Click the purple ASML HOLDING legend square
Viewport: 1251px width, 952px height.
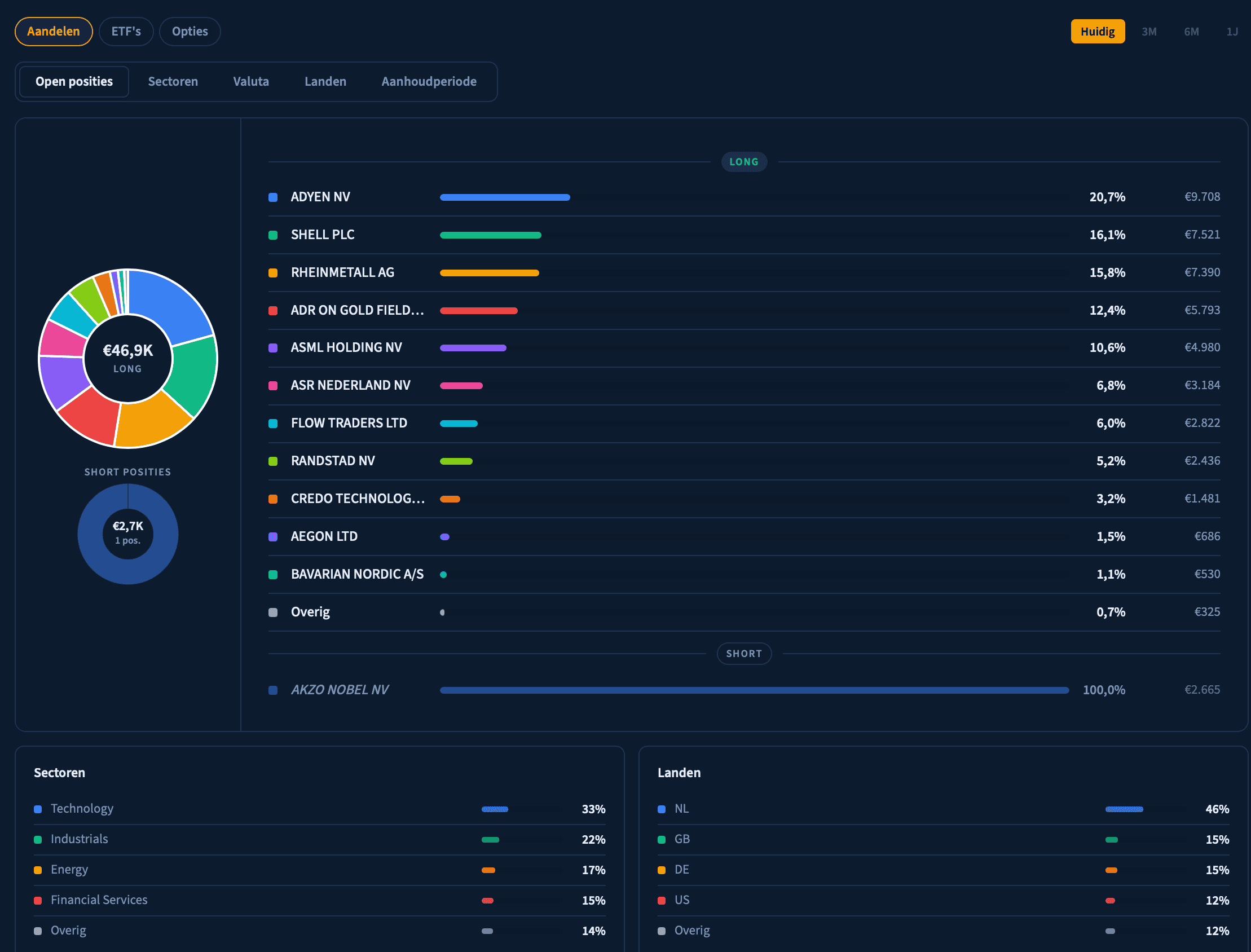273,348
